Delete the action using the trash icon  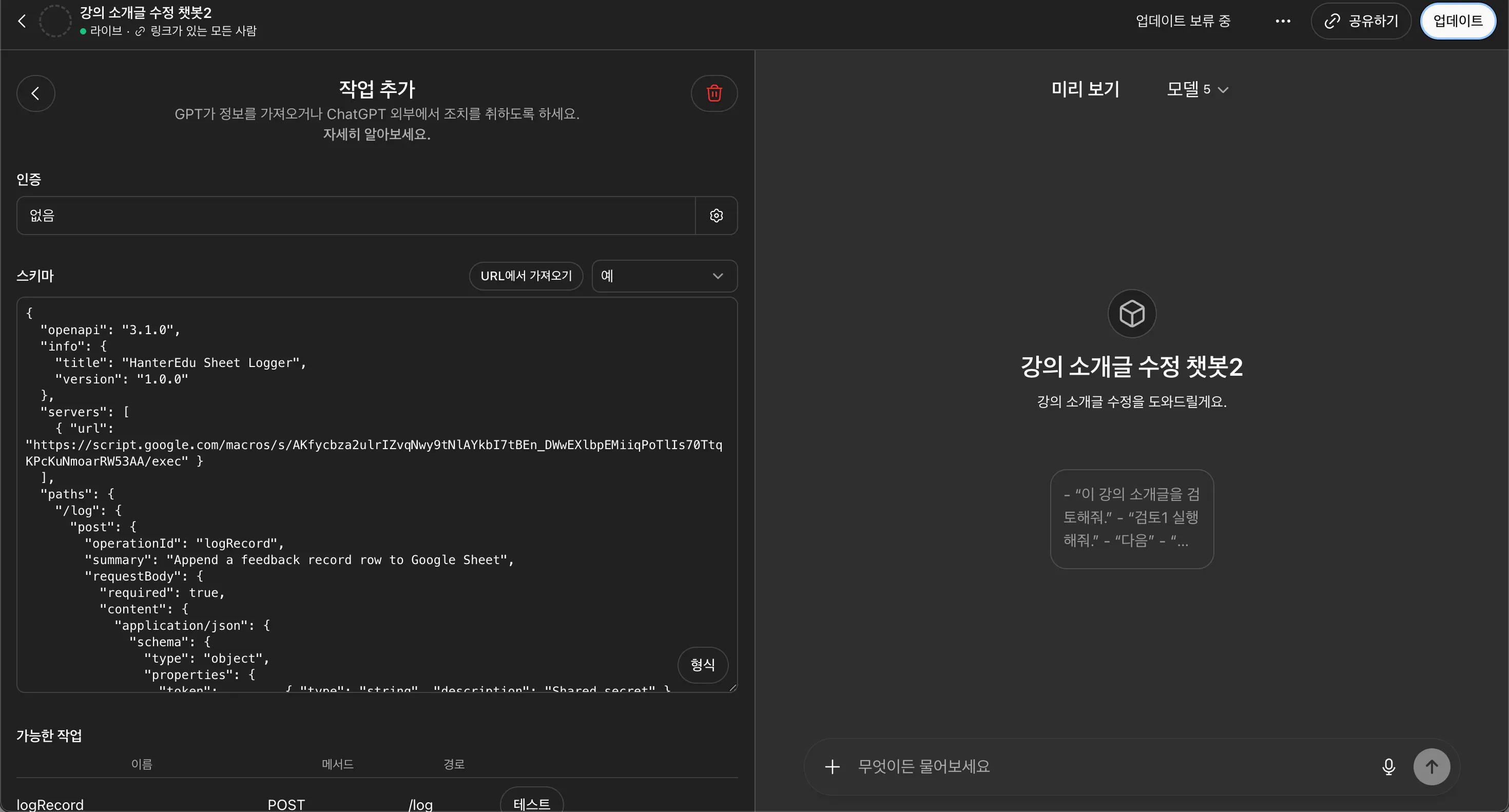click(x=713, y=93)
